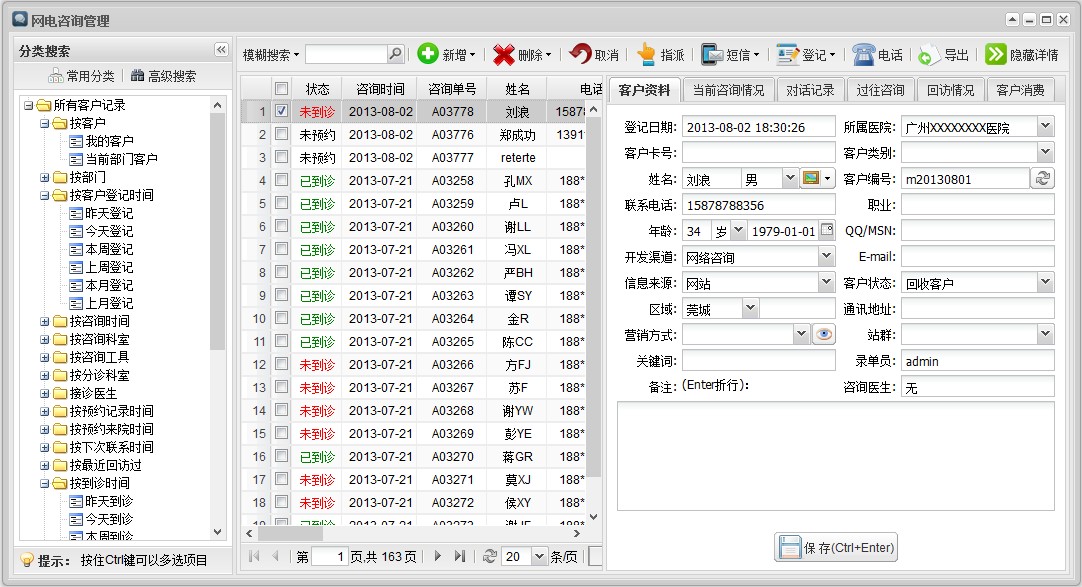1082x587 pixels.
Task: Click the 备注 notes text area
Action: pyautogui.click(x=836, y=456)
